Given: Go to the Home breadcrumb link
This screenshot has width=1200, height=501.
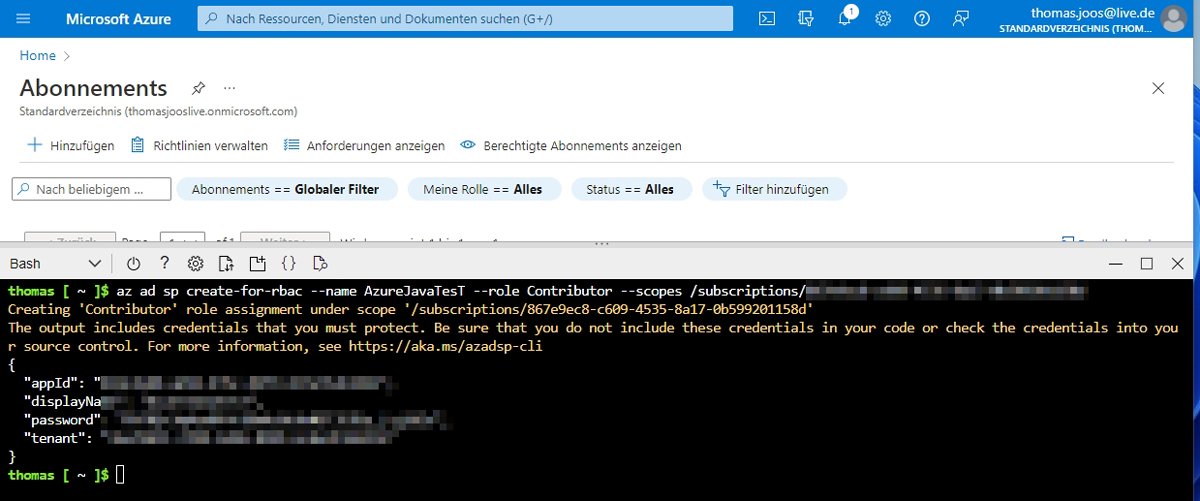Looking at the screenshot, I should coord(38,56).
